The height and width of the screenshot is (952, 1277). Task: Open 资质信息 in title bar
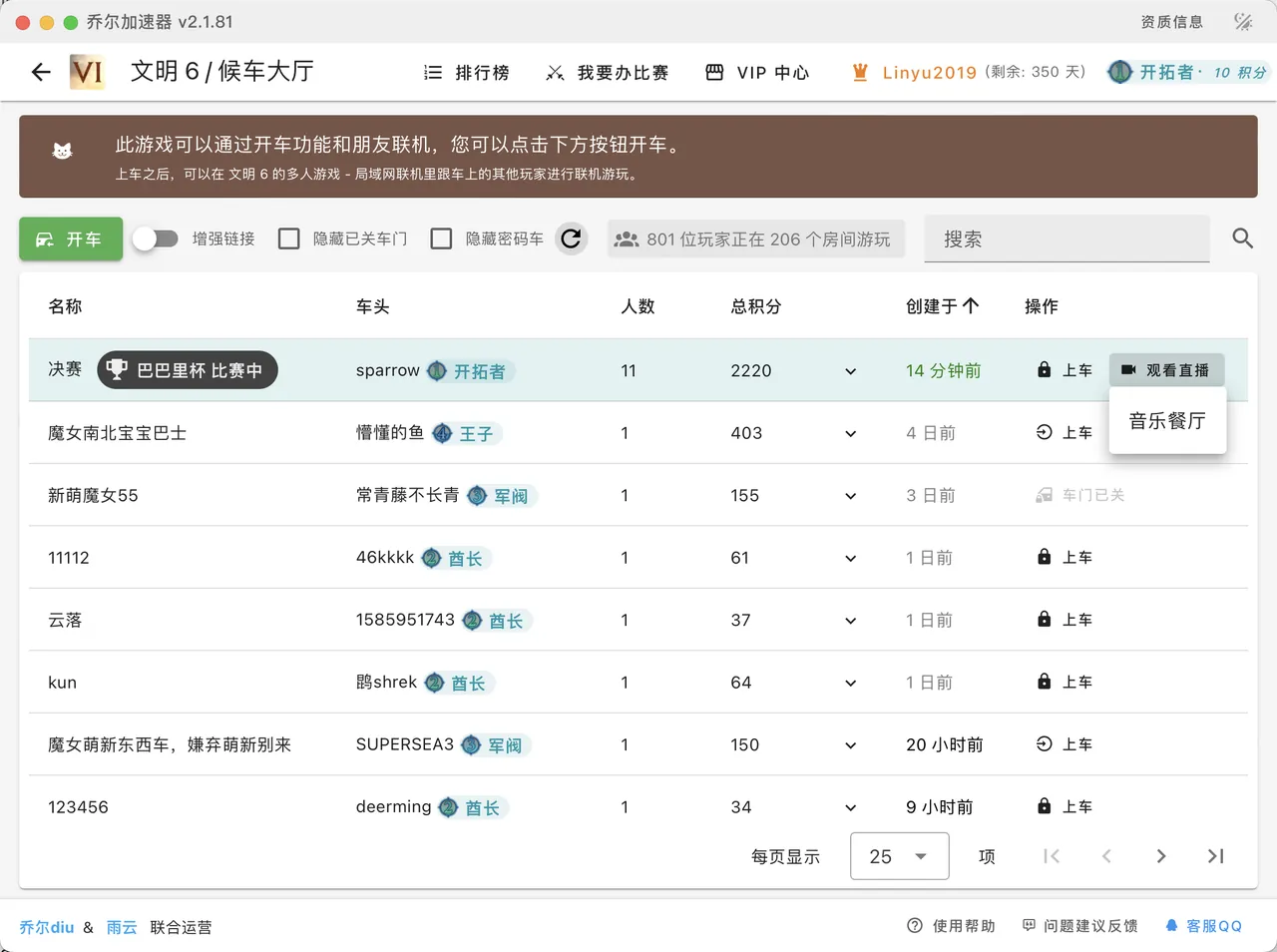pos(1172,22)
